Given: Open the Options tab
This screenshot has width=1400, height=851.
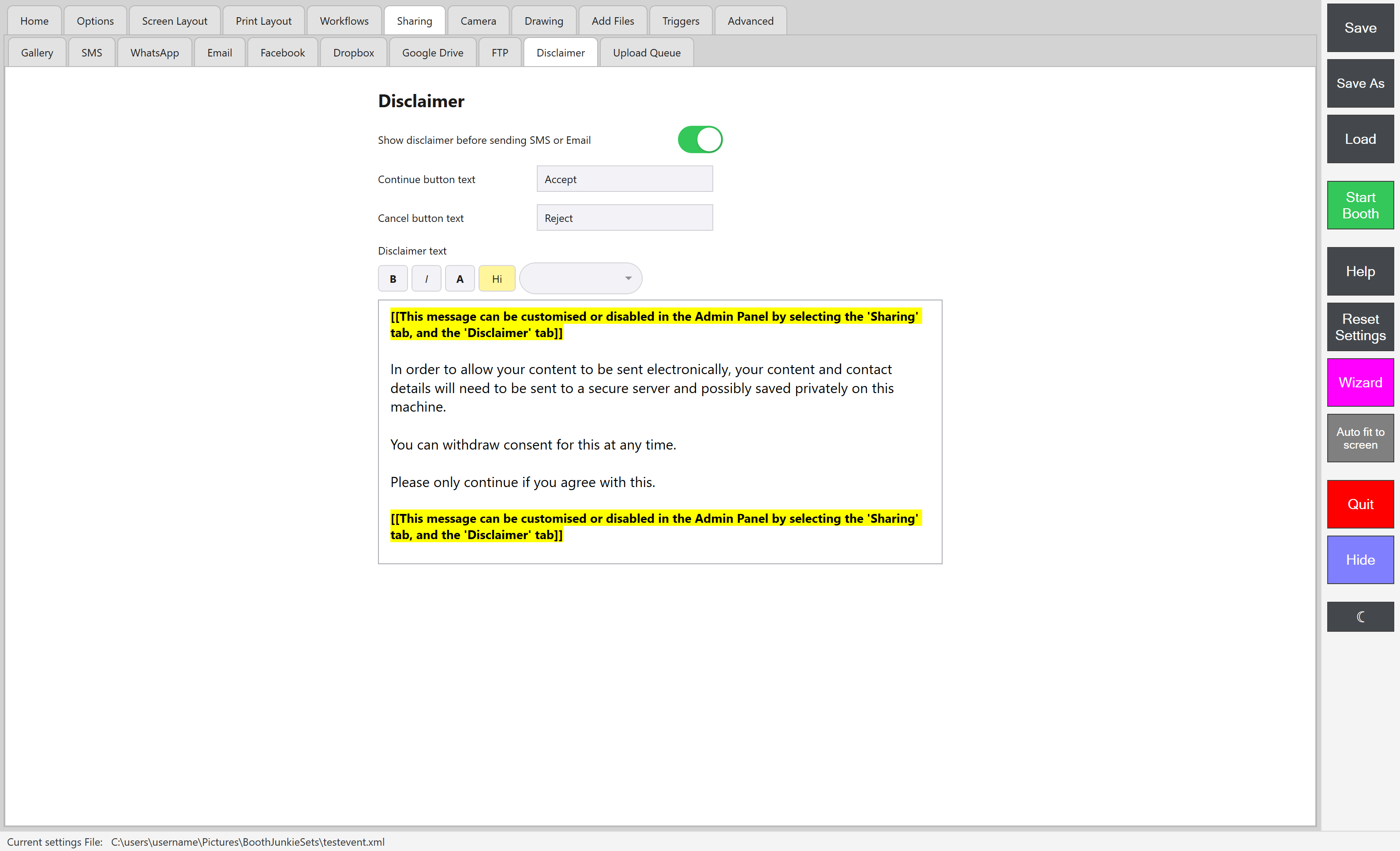Looking at the screenshot, I should coord(95,21).
